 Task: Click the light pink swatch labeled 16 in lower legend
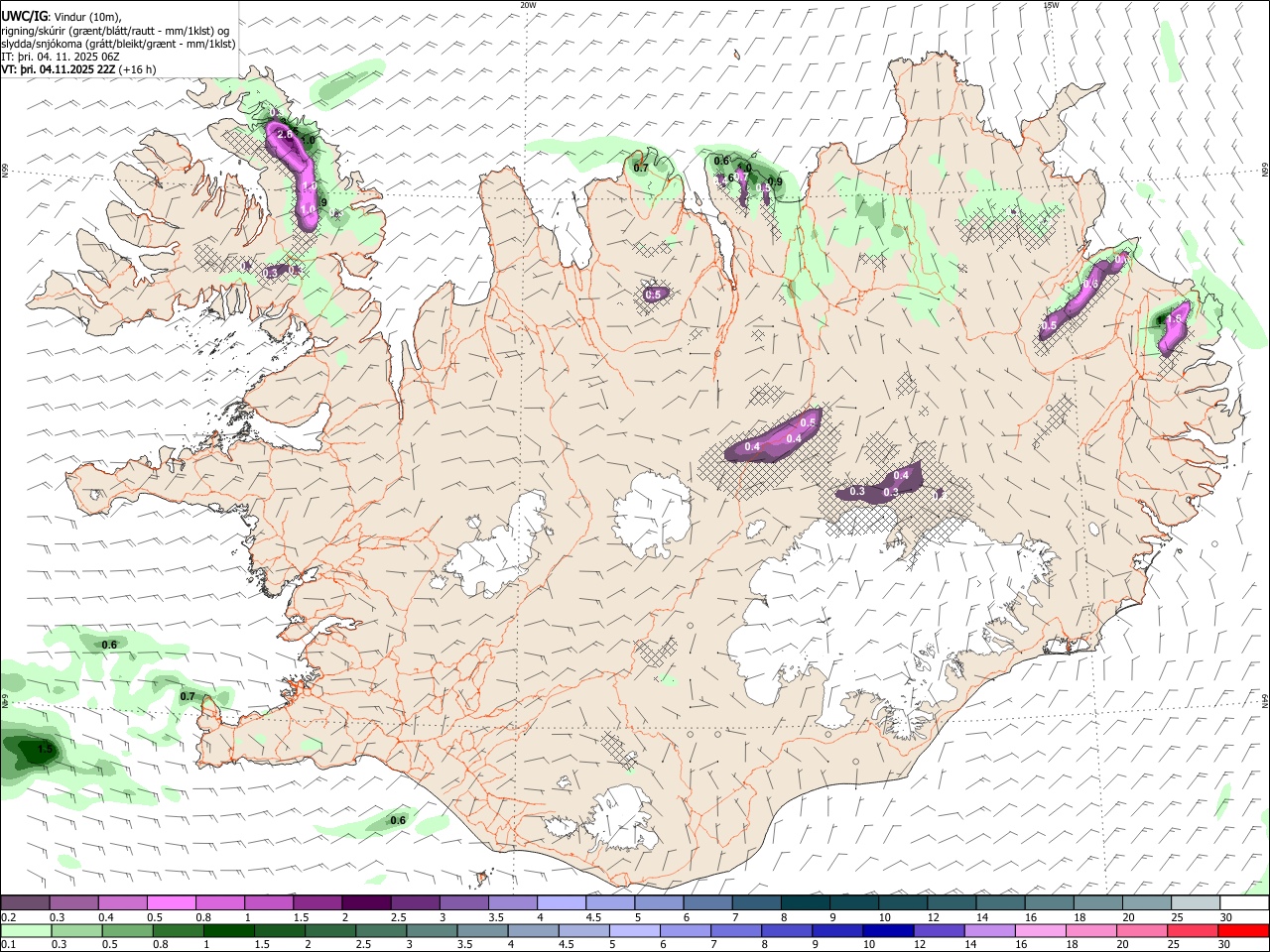click(x=1040, y=931)
